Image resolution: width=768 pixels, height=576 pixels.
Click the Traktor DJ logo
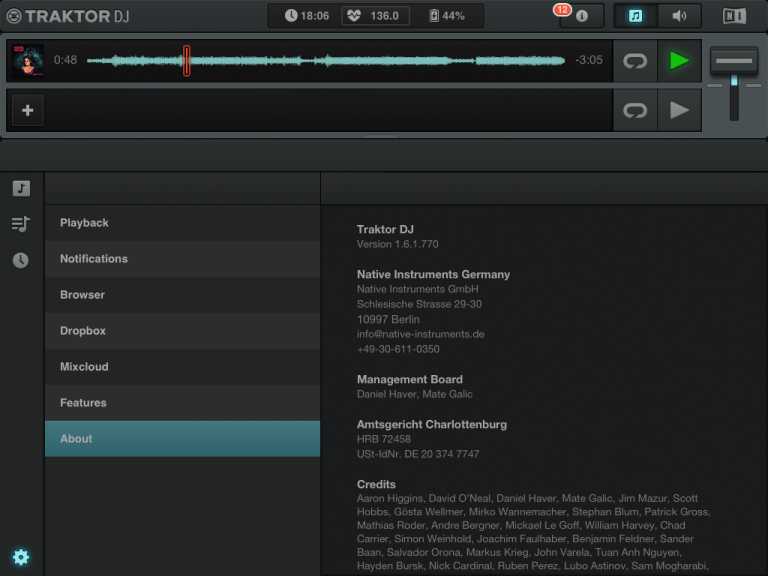pos(68,16)
